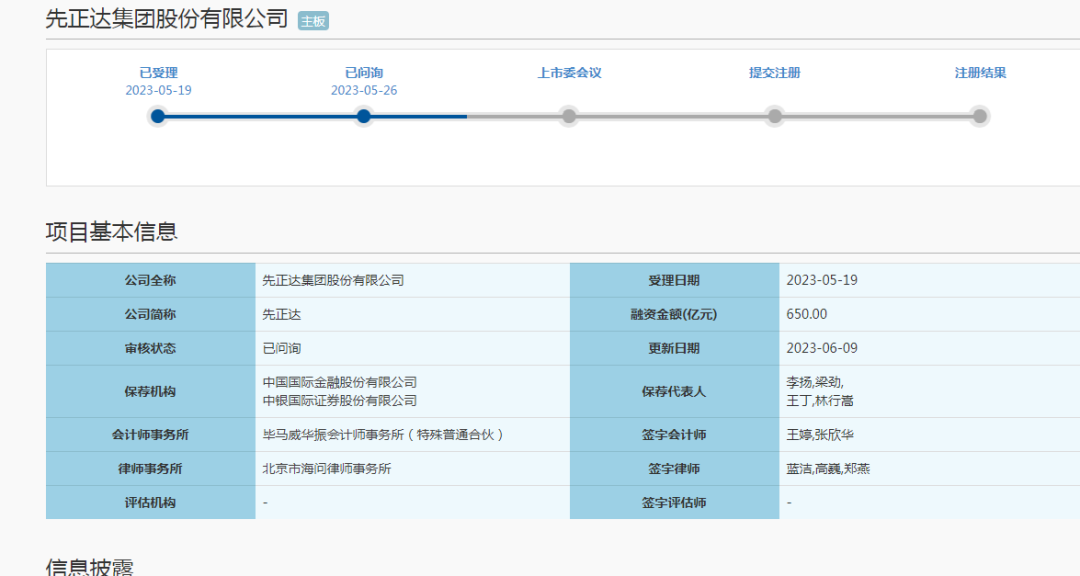Click the 受理日期 header cell

[674, 280]
